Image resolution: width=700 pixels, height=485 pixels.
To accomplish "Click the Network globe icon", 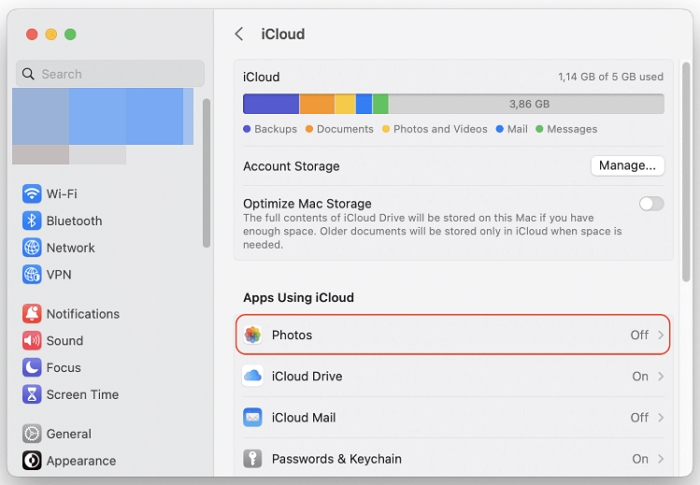I will [x=32, y=247].
